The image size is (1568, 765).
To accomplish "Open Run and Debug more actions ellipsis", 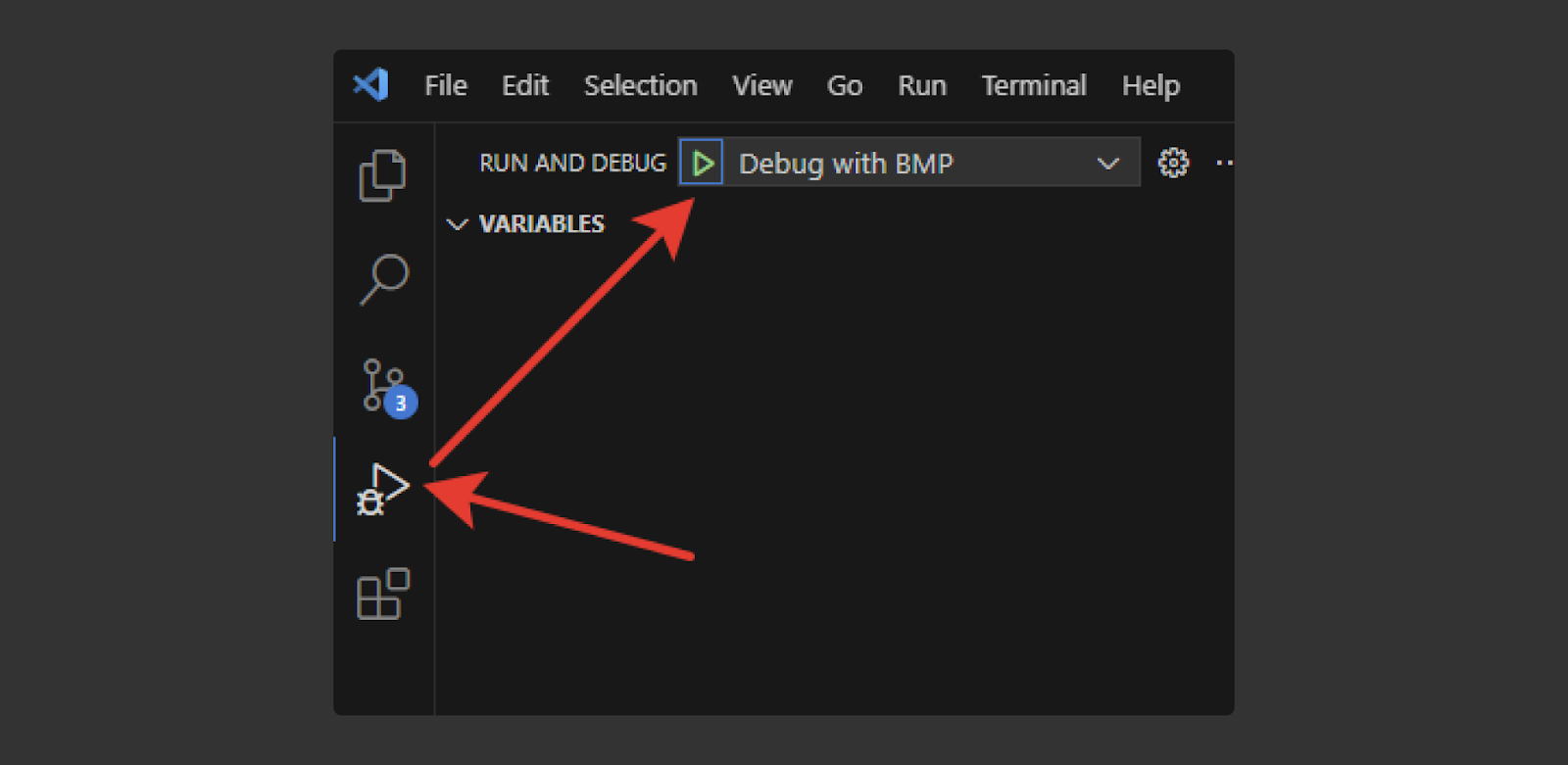I will click(x=1224, y=163).
